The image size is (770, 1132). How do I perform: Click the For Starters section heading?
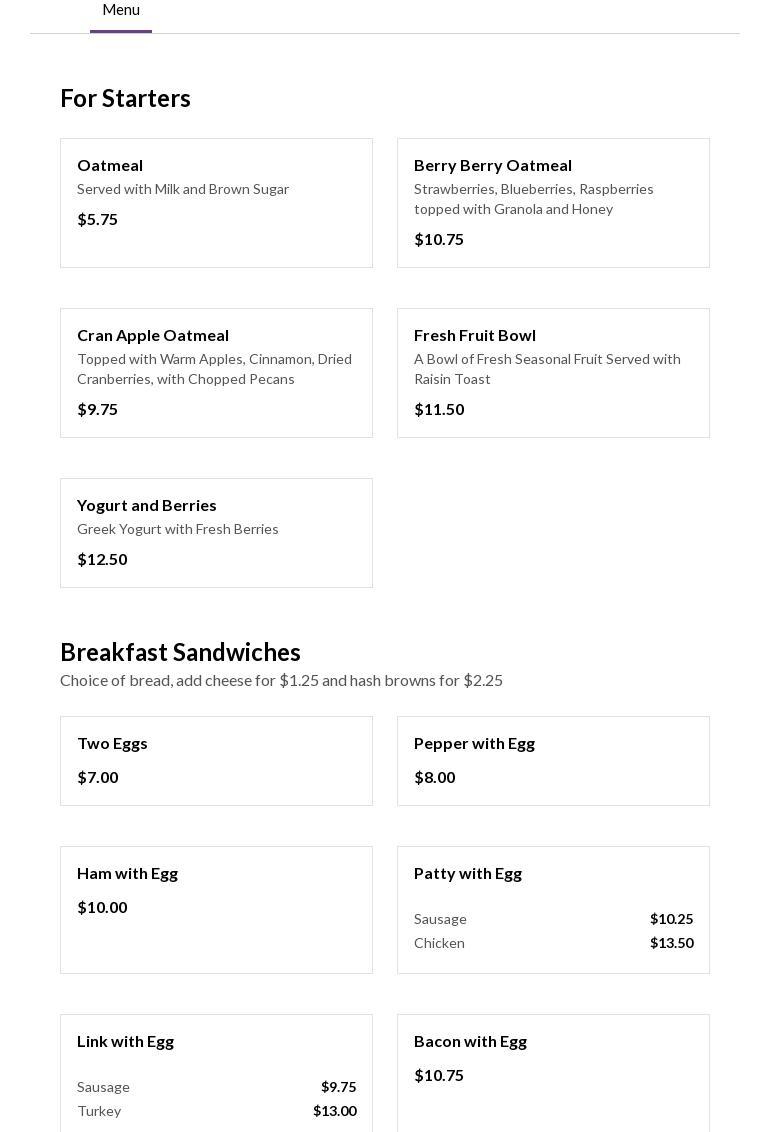pos(126,98)
